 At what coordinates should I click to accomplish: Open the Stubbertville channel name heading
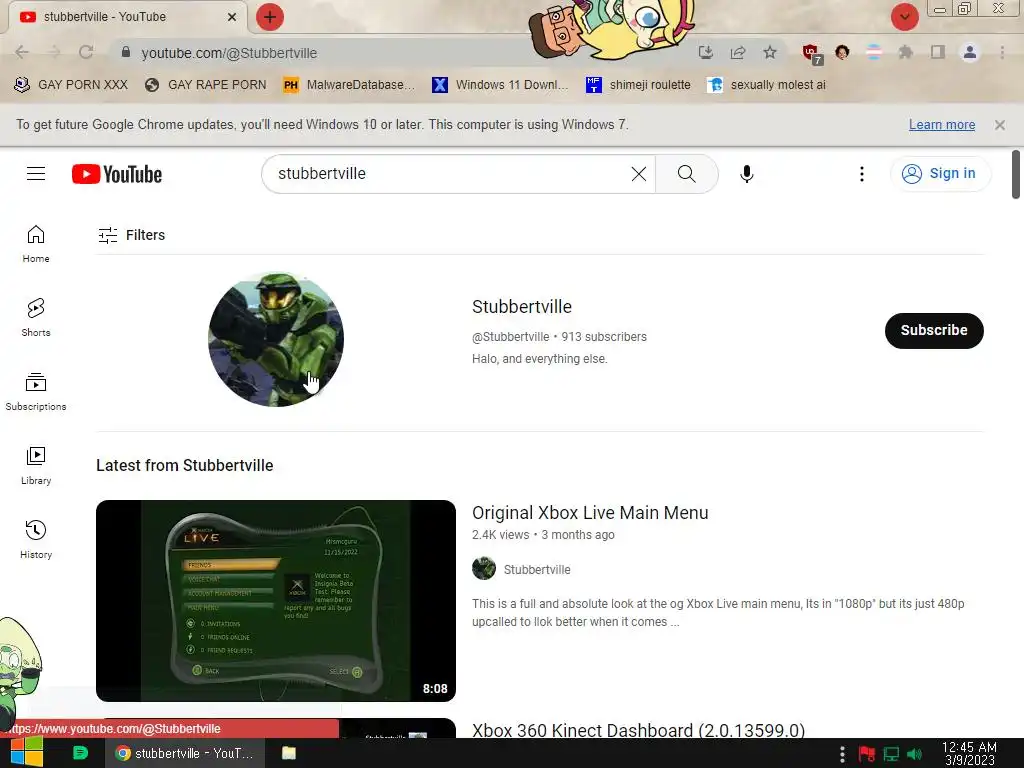[x=522, y=306]
